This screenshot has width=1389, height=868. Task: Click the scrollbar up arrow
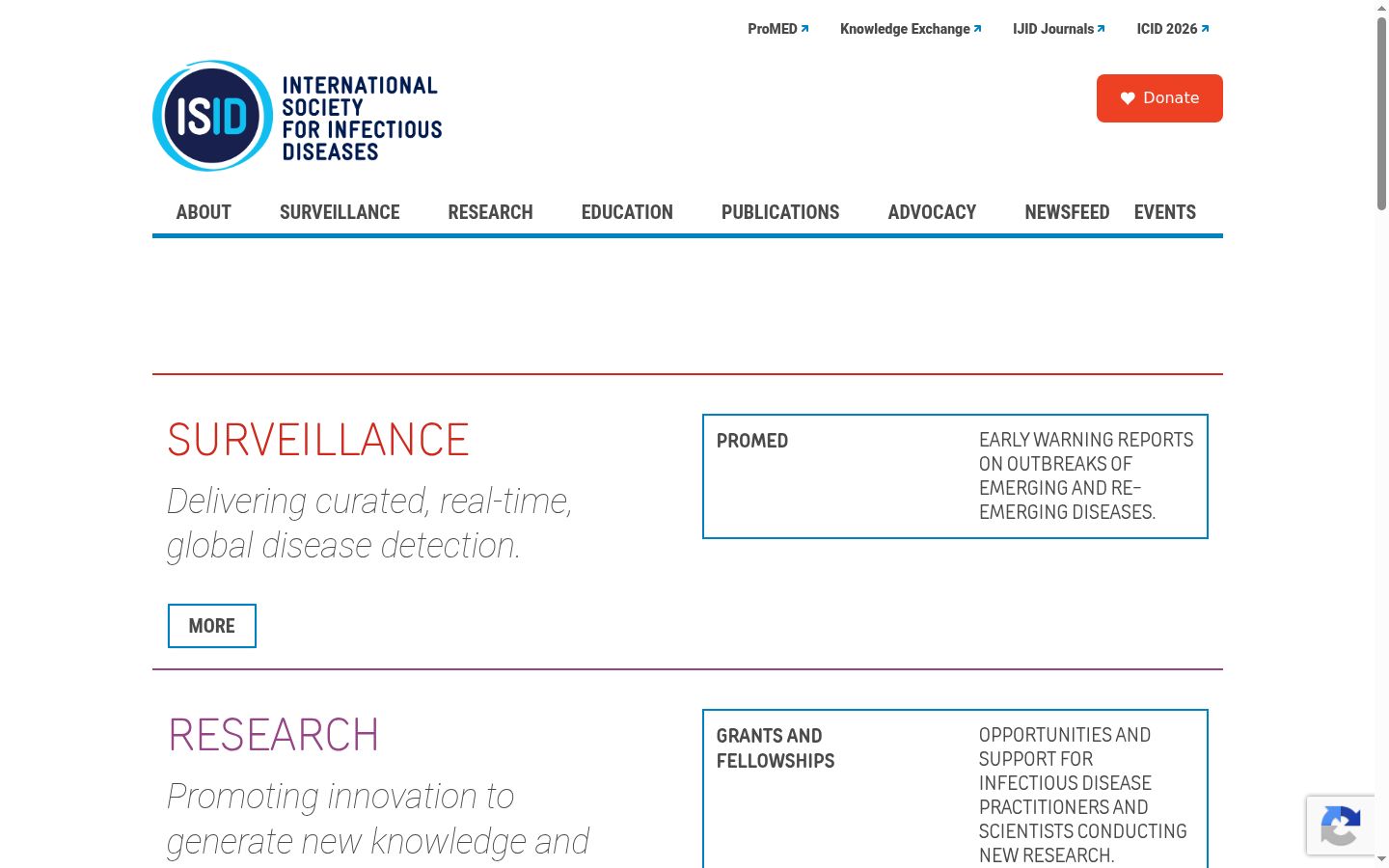(1381, 7)
